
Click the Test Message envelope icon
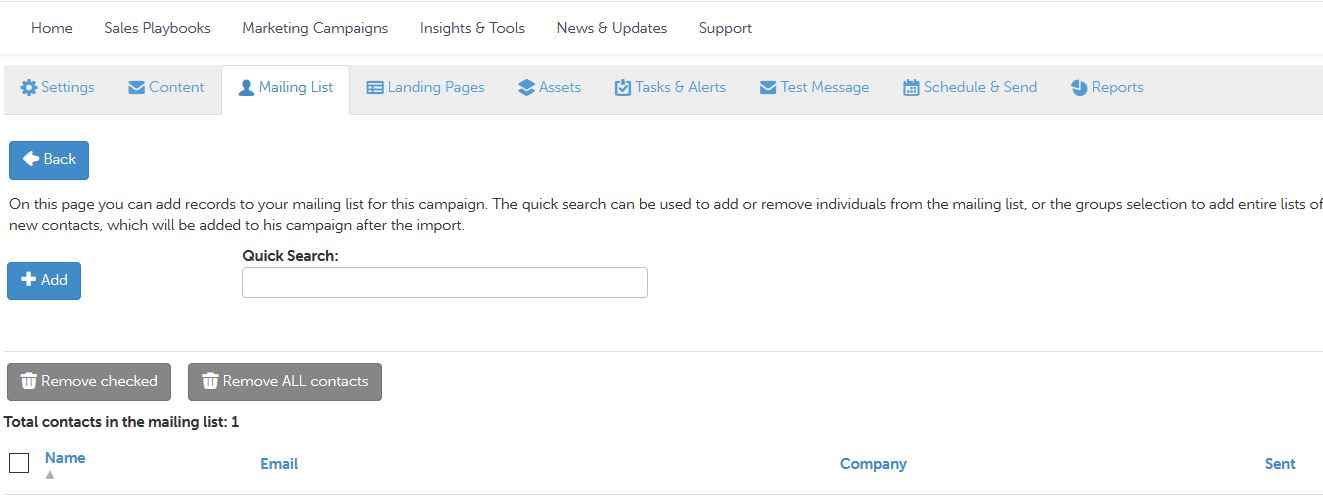click(x=768, y=88)
